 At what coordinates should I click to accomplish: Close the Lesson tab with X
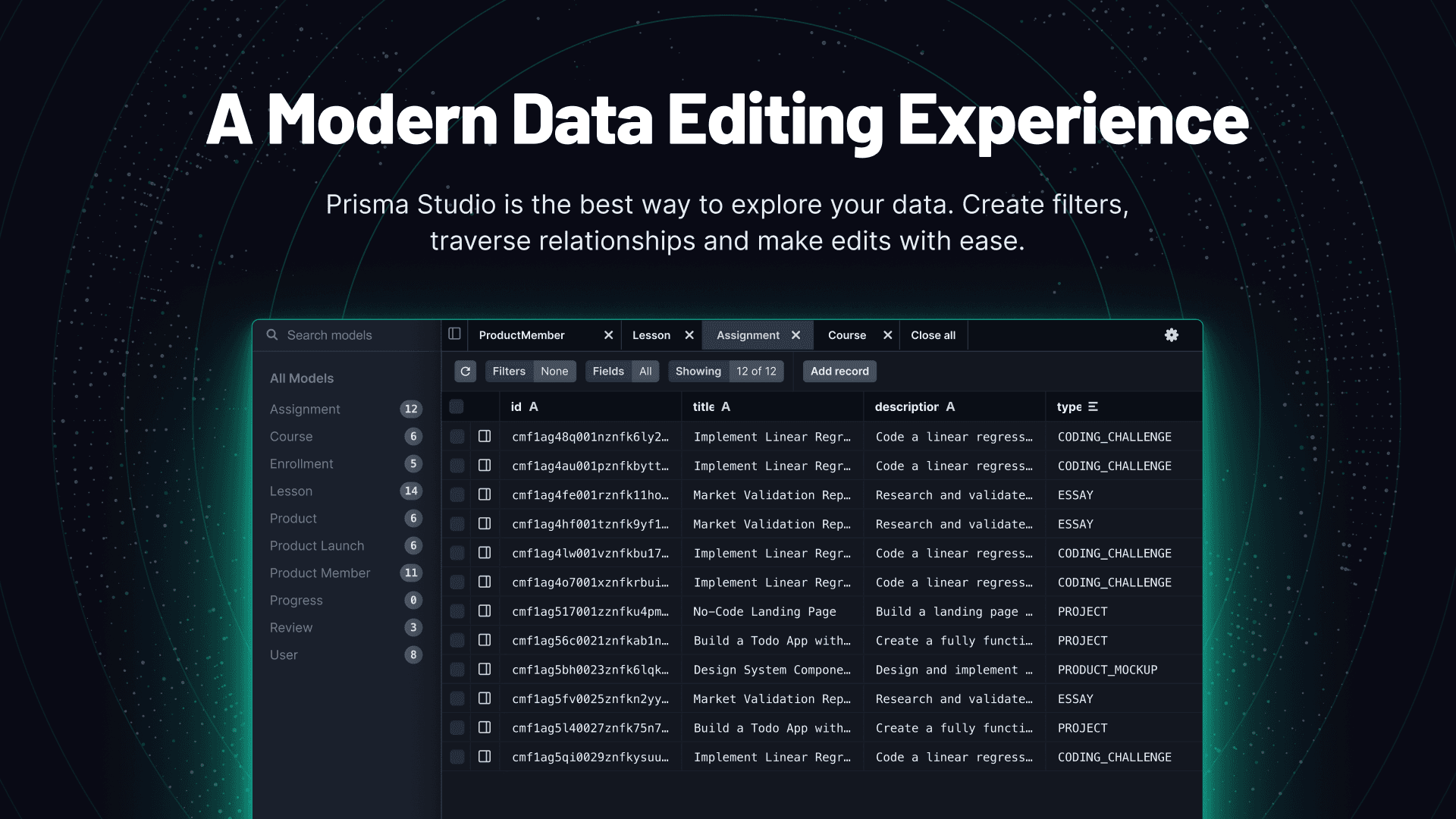[689, 335]
